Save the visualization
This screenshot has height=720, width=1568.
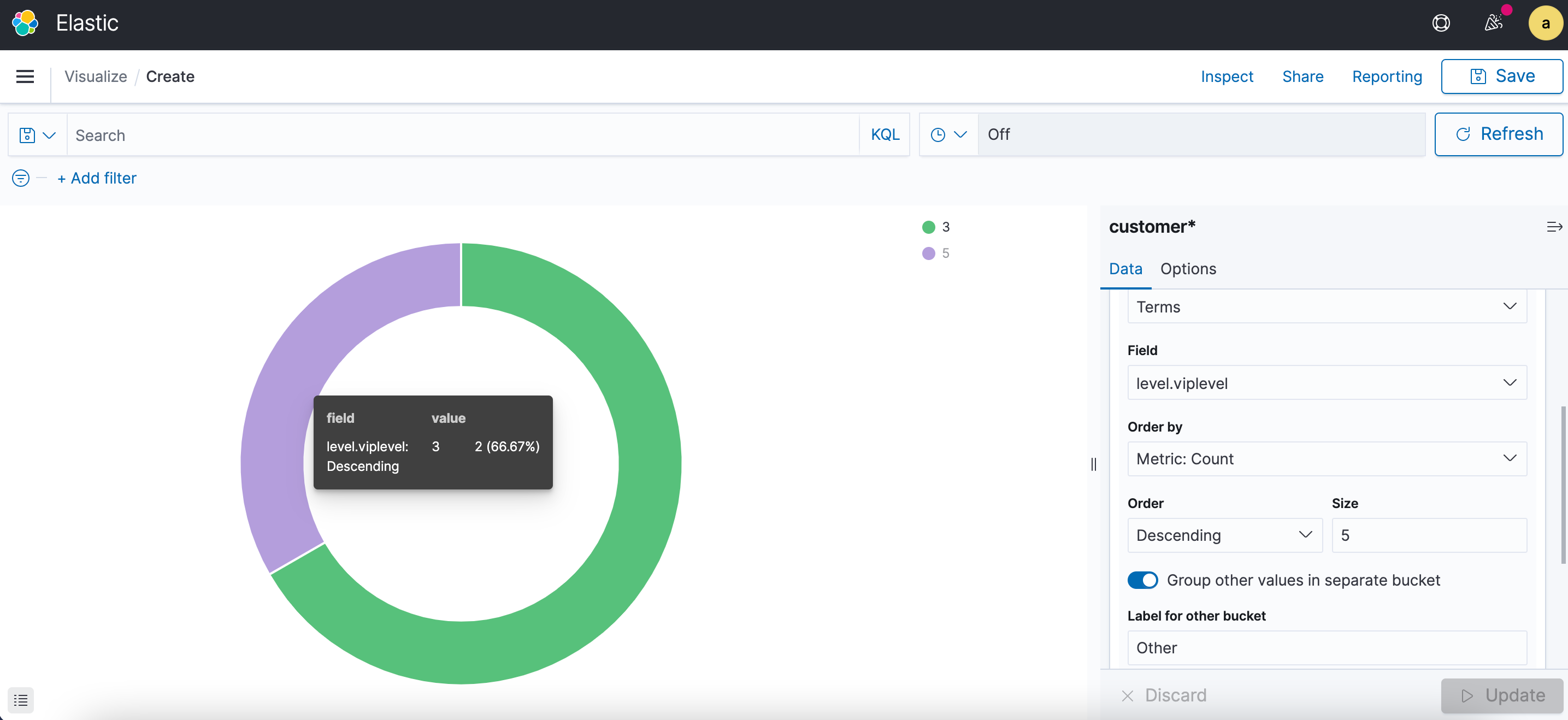click(x=1502, y=76)
